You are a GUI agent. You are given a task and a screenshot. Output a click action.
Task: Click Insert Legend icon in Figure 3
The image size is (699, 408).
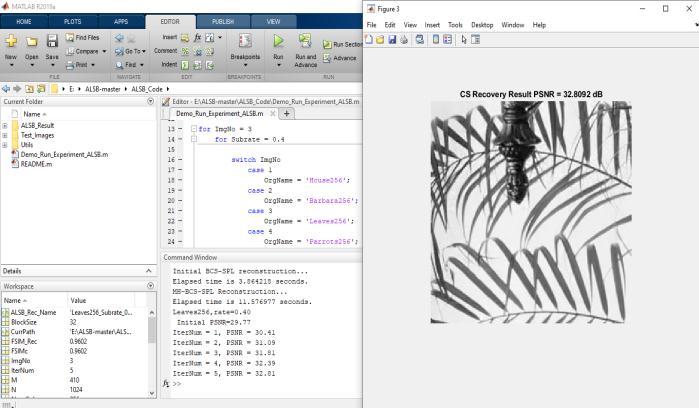pyautogui.click(x=448, y=40)
